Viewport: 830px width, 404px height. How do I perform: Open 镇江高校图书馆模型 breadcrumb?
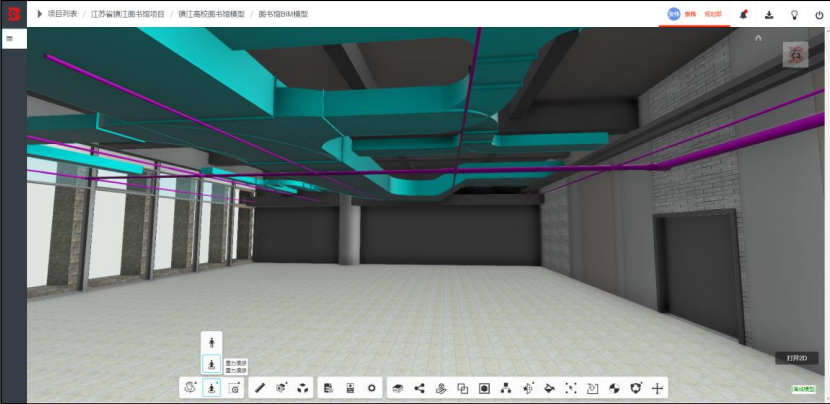211,14
